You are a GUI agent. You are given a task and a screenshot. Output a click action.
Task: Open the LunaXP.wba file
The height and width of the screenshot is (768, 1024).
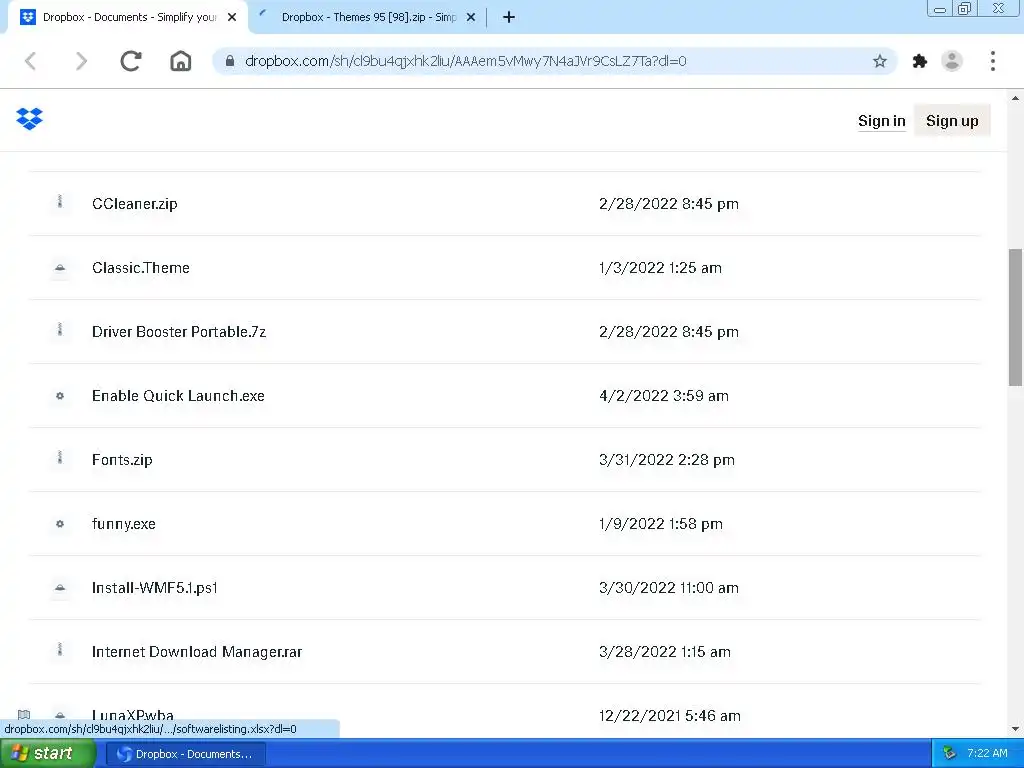click(133, 714)
